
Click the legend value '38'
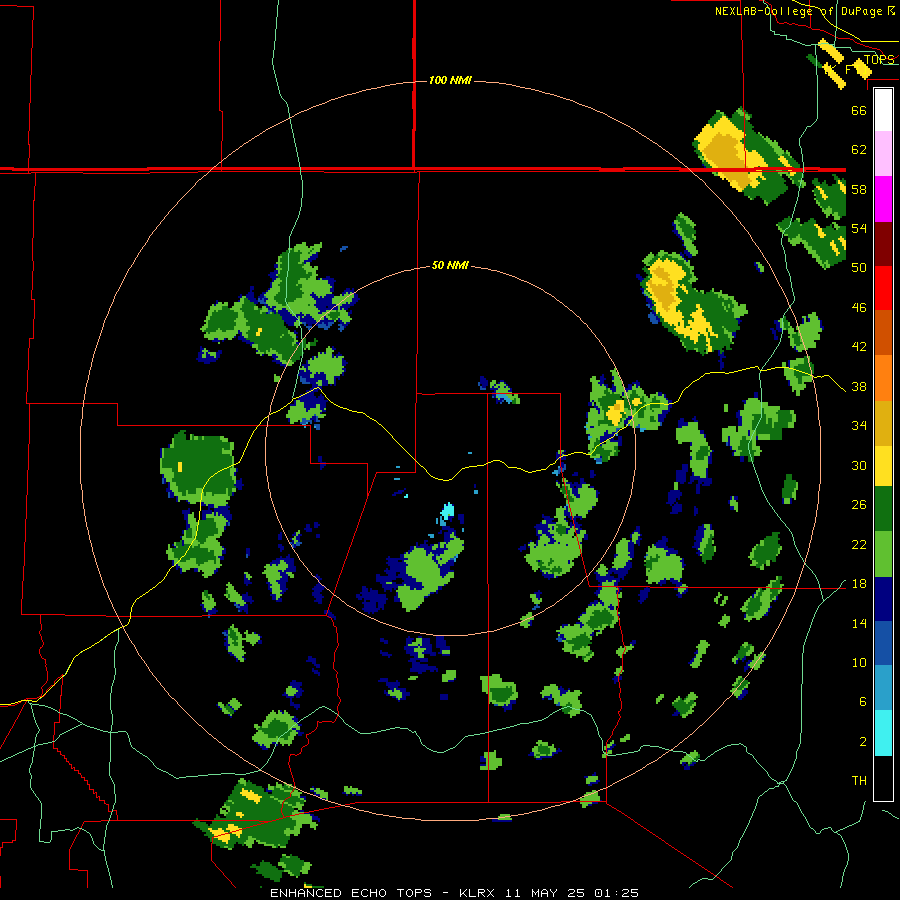point(859,387)
